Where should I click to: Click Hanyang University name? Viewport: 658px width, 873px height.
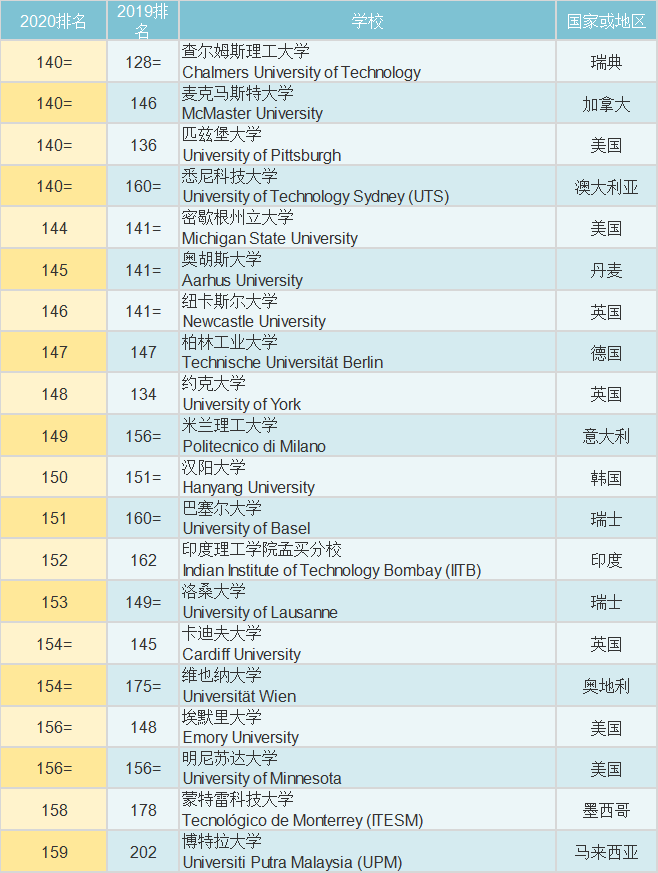click(248, 488)
